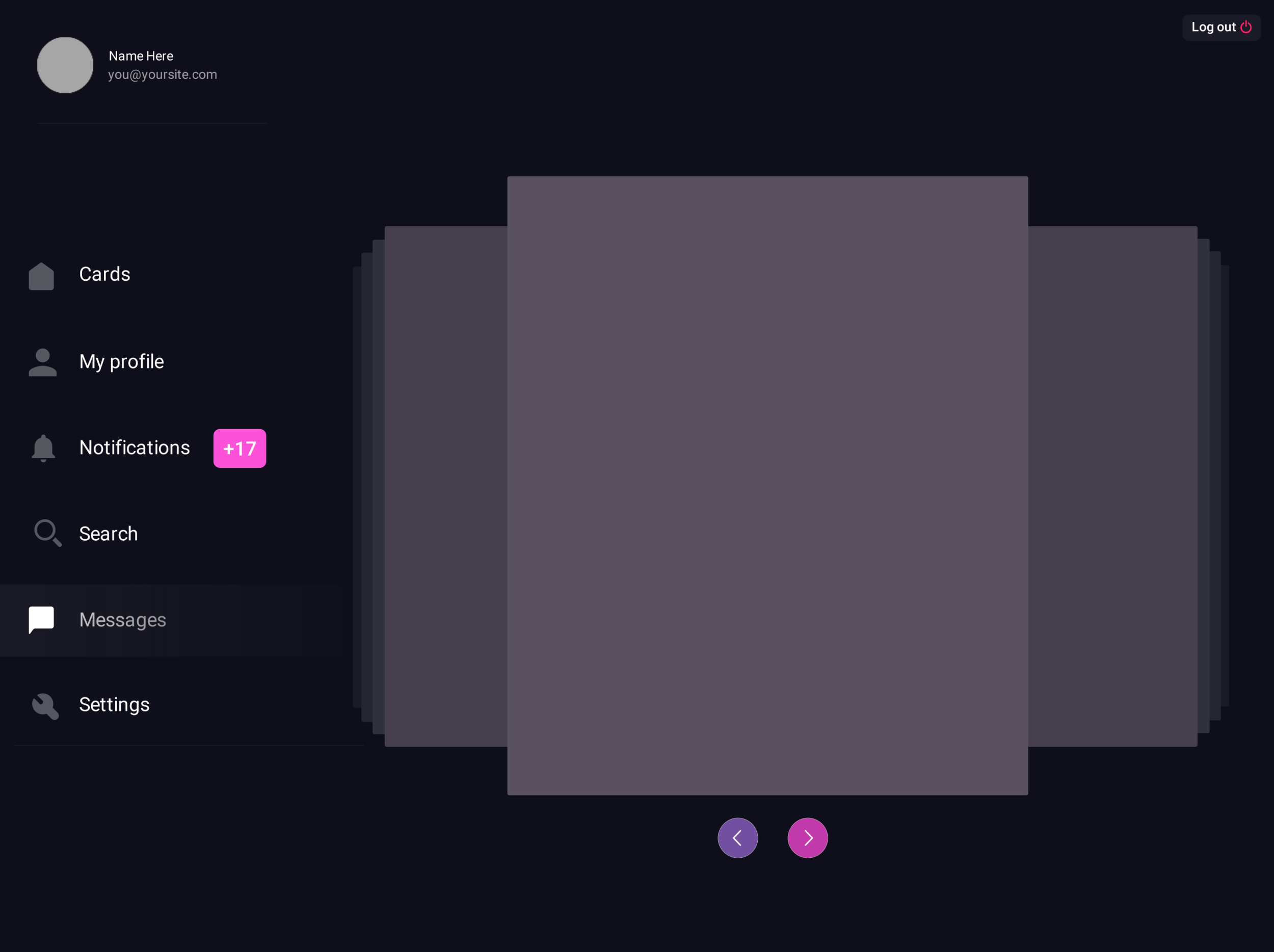Click the round profile avatar
Screen dimensions: 1274x952
[65, 65]
